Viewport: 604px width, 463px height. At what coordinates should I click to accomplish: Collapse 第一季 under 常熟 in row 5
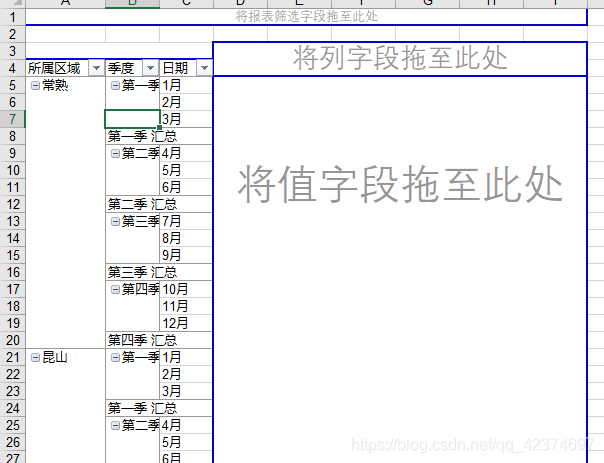(115, 86)
